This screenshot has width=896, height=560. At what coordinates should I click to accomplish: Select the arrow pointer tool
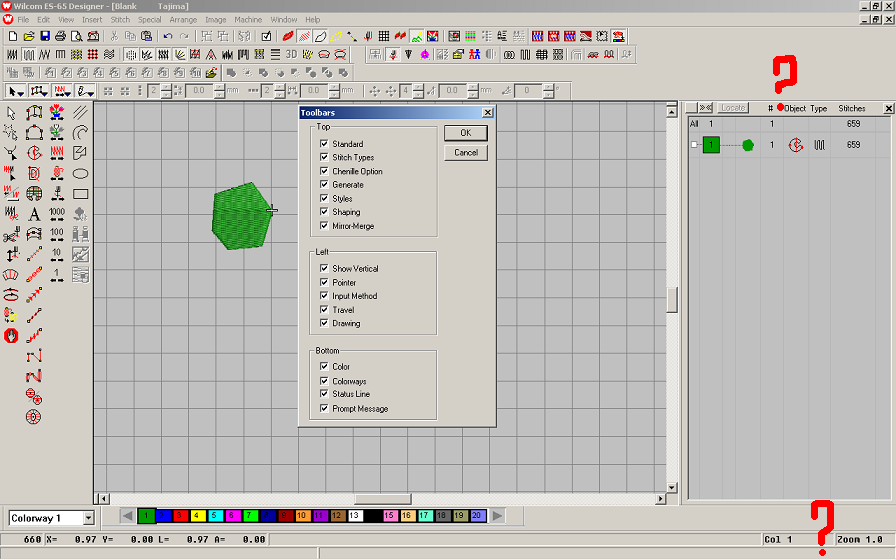pos(11,113)
